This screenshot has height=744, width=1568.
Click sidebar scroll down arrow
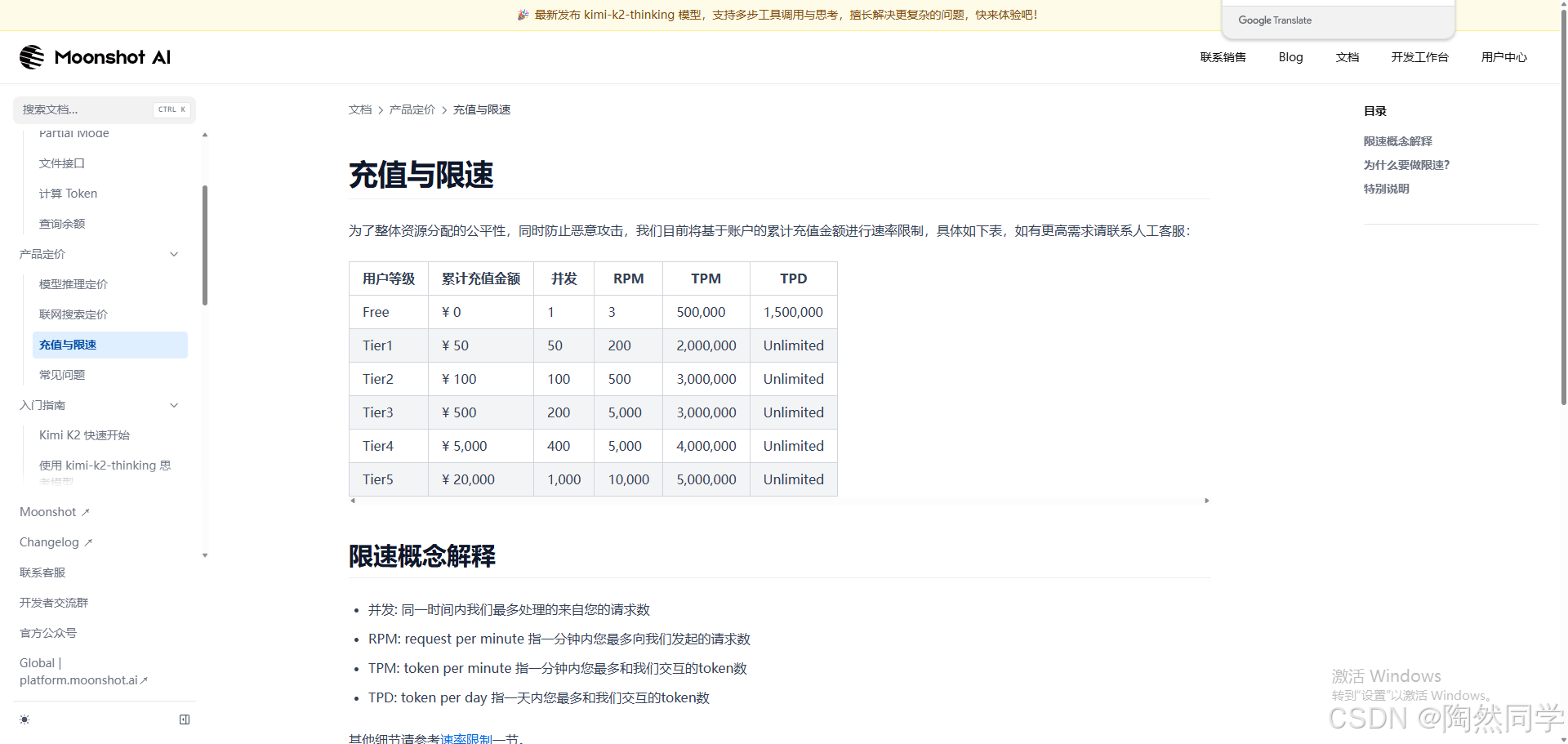coord(205,555)
